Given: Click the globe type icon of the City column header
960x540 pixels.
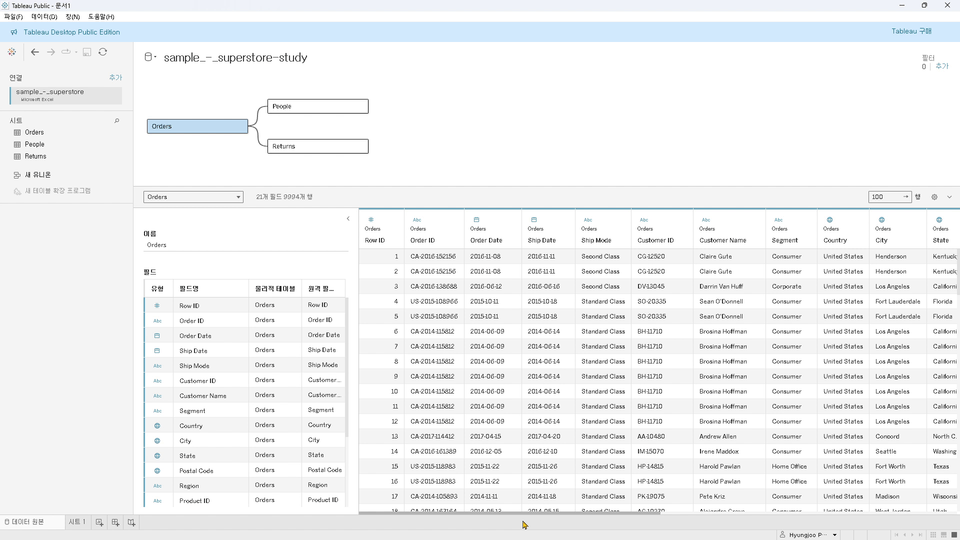Looking at the screenshot, I should coord(882,219).
